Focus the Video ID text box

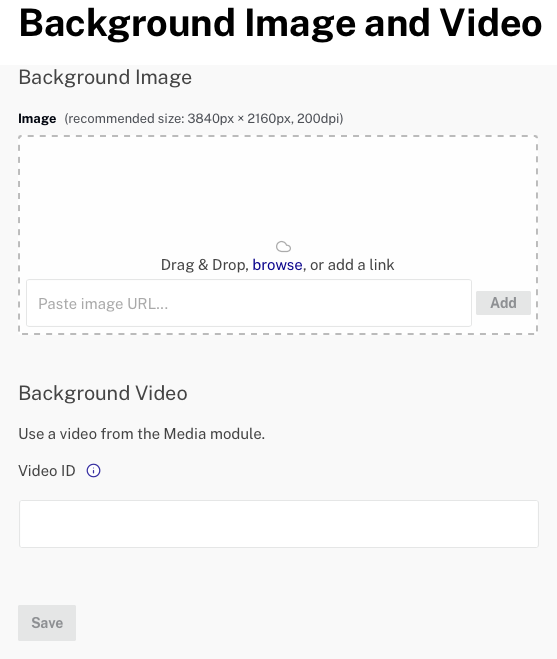tap(279, 524)
